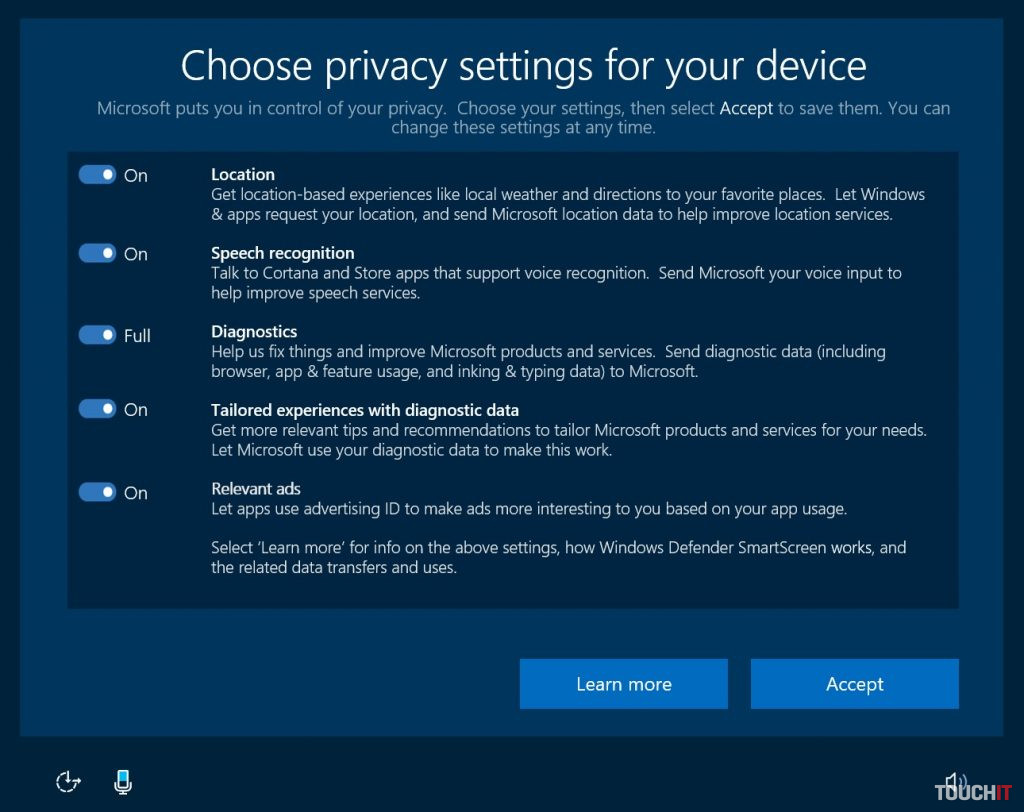Disable the Relevant ads toggle
This screenshot has width=1024, height=812.
[98, 492]
